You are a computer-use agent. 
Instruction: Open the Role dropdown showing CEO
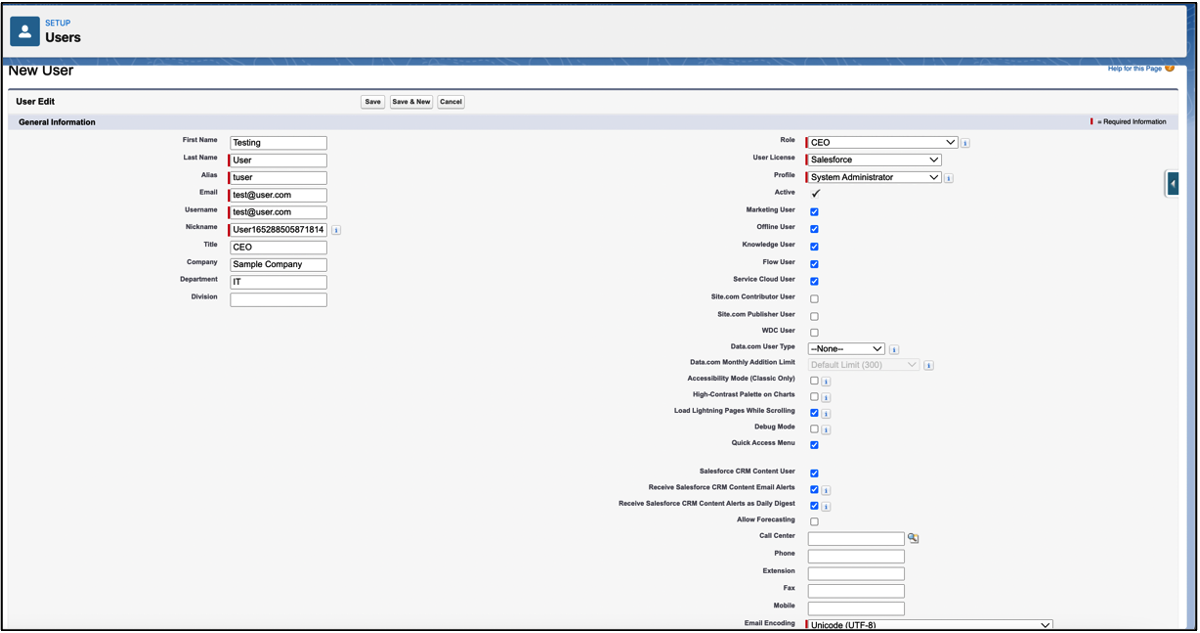click(x=882, y=143)
